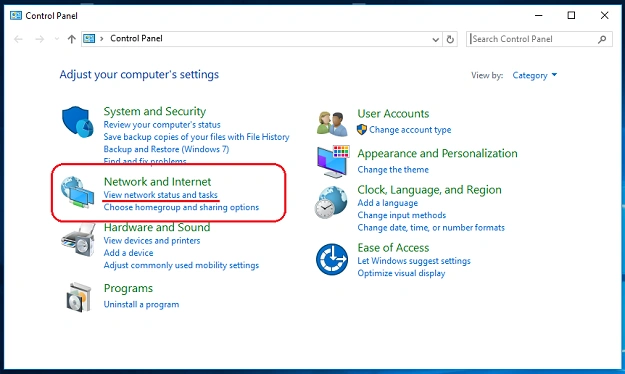
Task: Open Adjust commonly used mobility settings
Action: (181, 265)
